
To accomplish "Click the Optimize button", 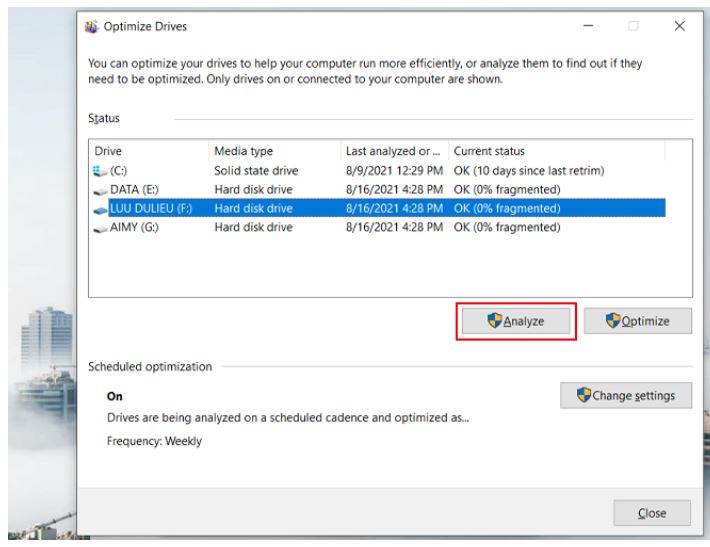I will click(638, 321).
